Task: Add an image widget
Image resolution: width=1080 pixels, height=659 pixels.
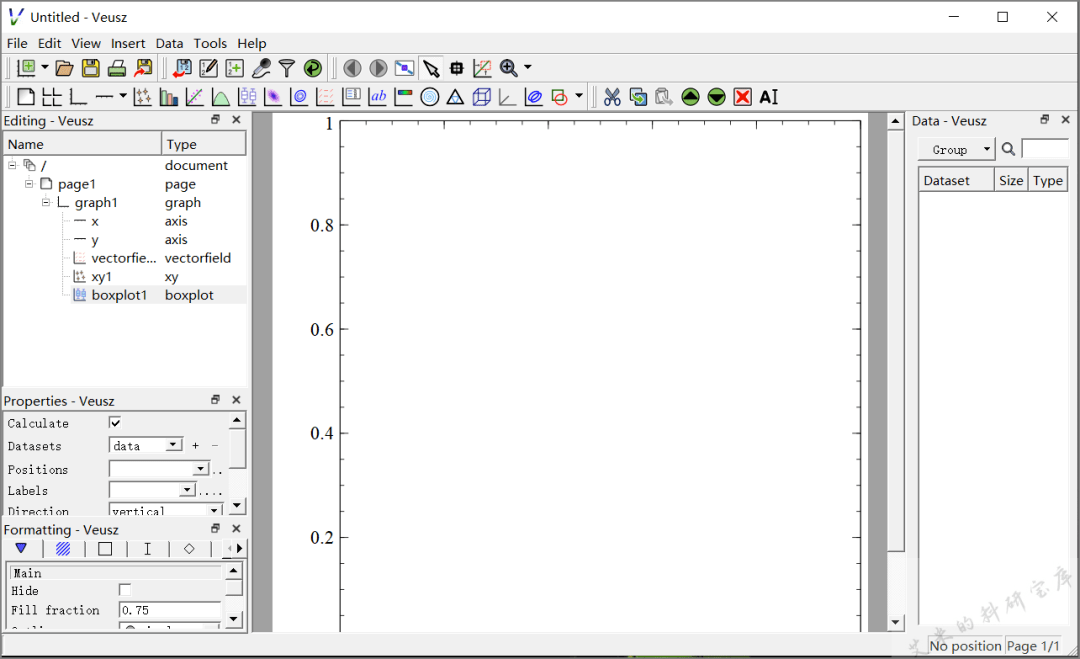Action: tap(273, 97)
